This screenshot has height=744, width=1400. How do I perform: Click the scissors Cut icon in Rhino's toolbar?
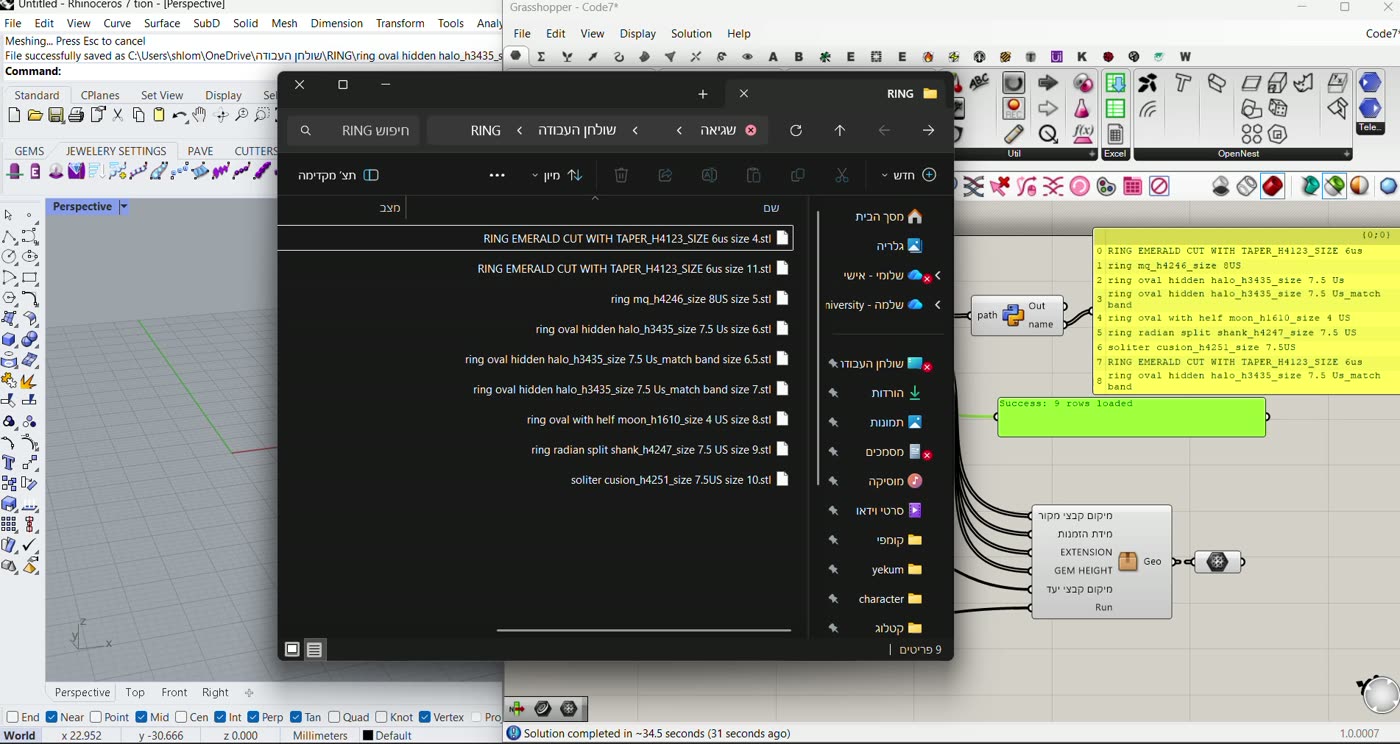point(118,116)
